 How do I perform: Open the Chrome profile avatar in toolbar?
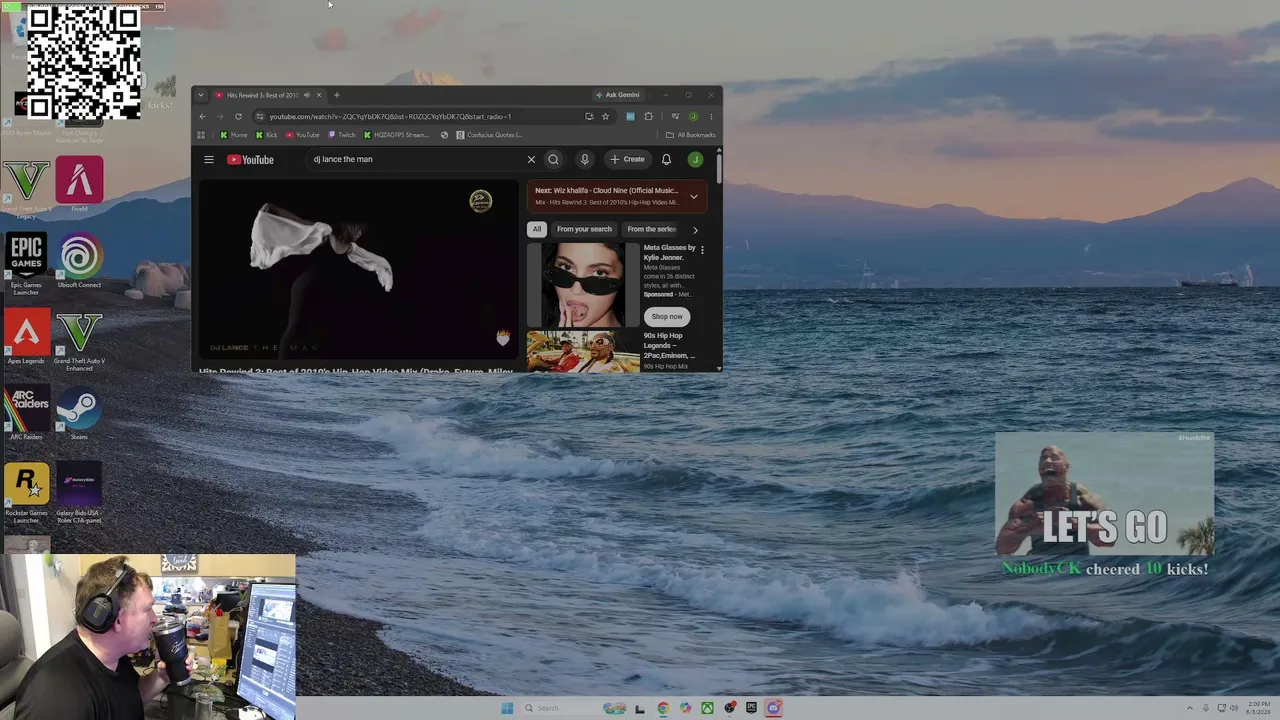693,116
